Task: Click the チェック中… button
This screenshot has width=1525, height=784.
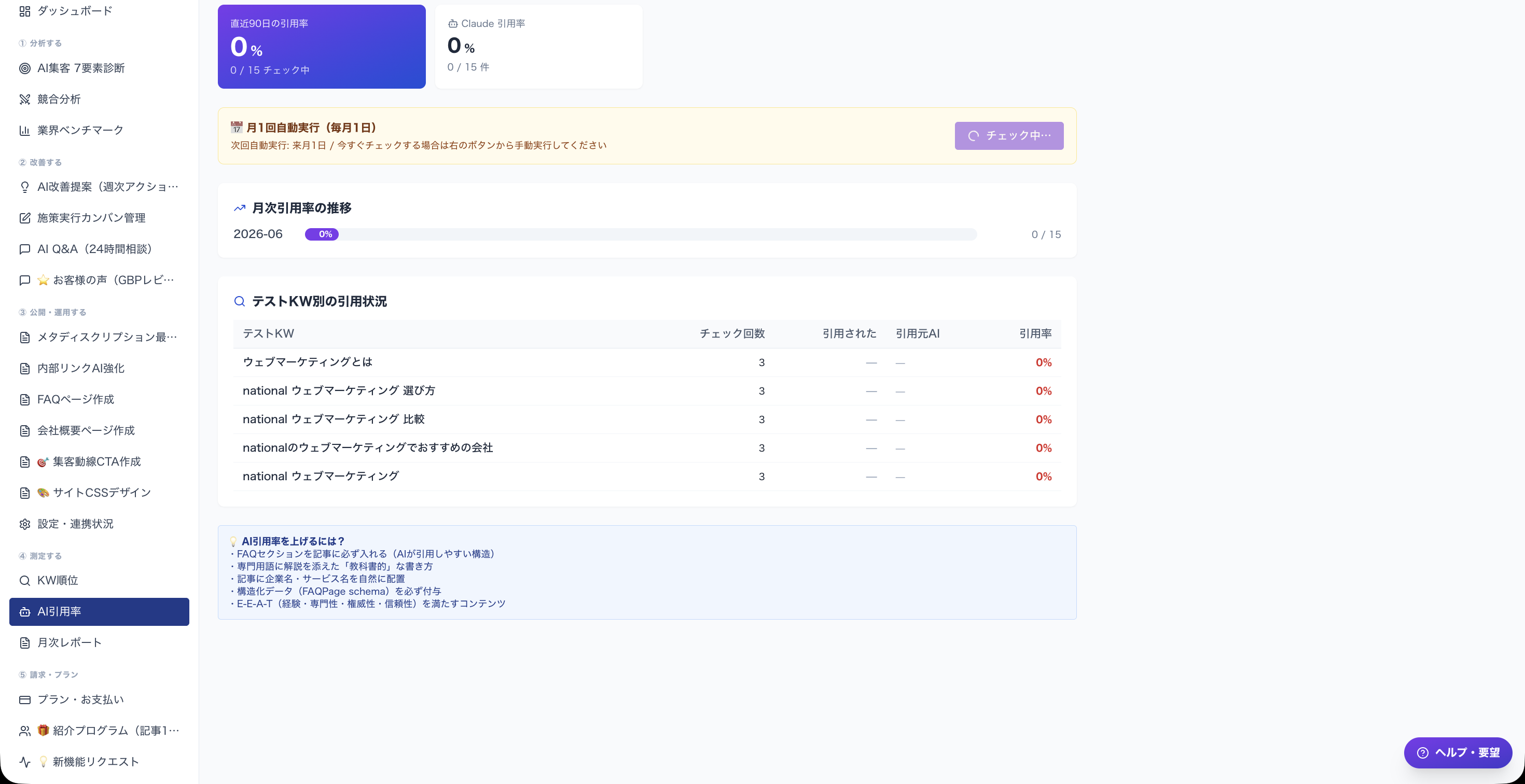Action: click(x=1009, y=136)
